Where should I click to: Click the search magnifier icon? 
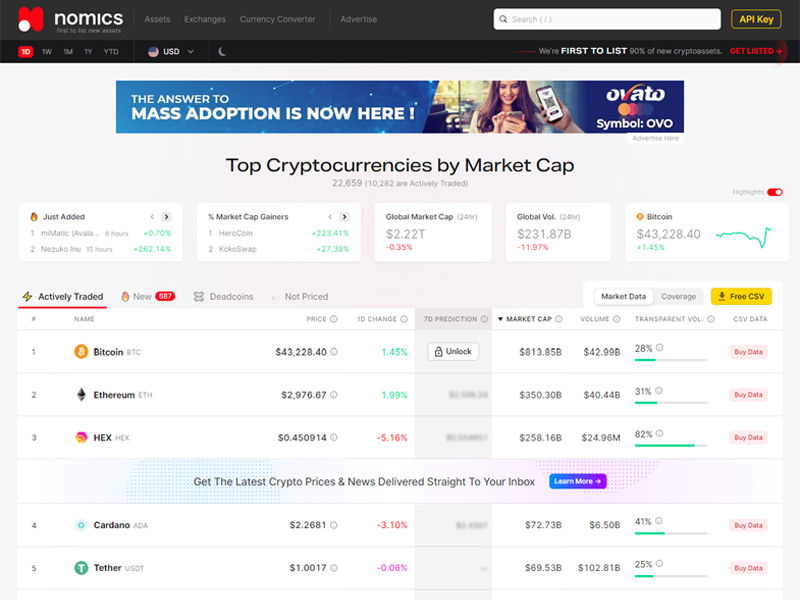click(x=503, y=19)
